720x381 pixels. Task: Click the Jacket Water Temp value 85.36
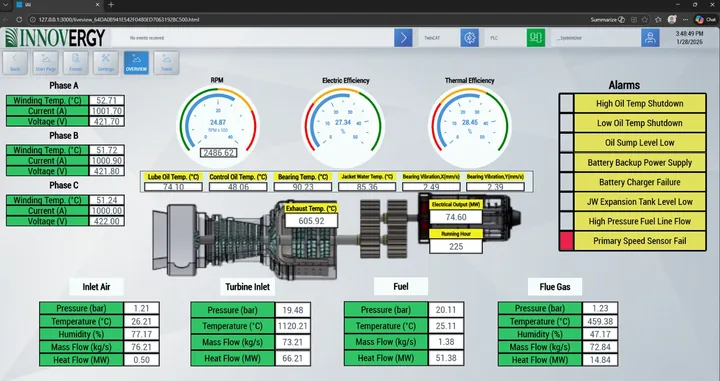click(x=367, y=187)
